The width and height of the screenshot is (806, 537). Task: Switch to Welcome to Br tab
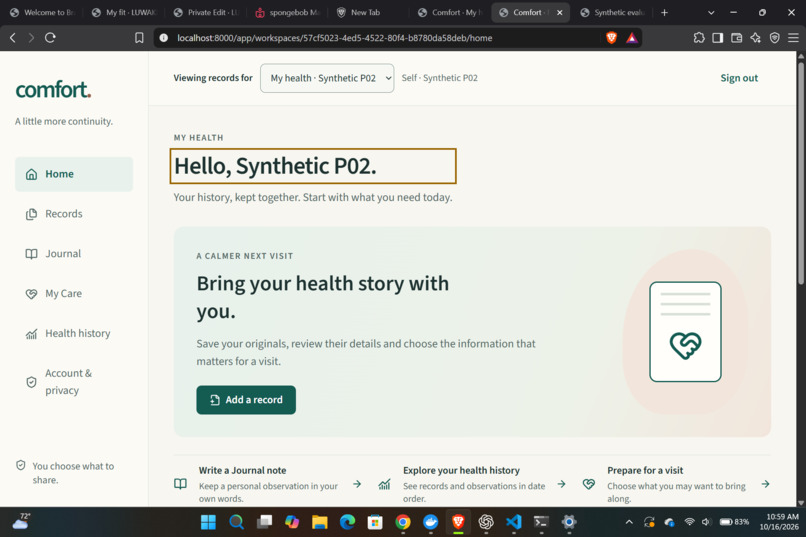click(43, 12)
